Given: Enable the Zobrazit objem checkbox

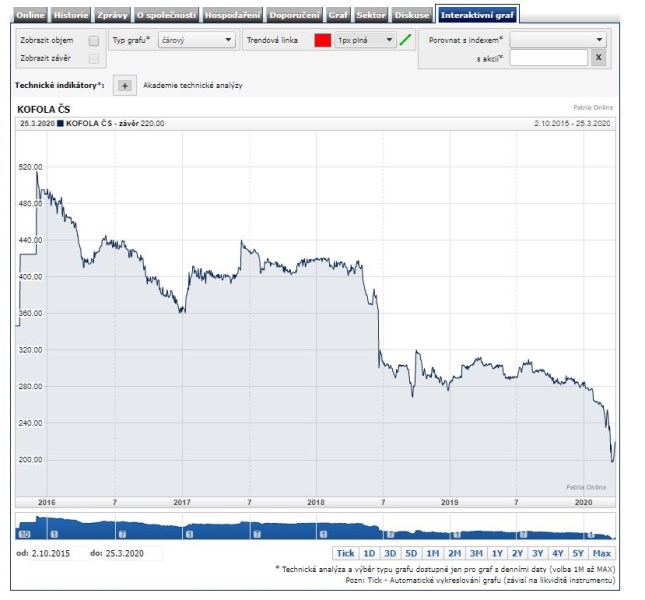Looking at the screenshot, I should click(94, 41).
